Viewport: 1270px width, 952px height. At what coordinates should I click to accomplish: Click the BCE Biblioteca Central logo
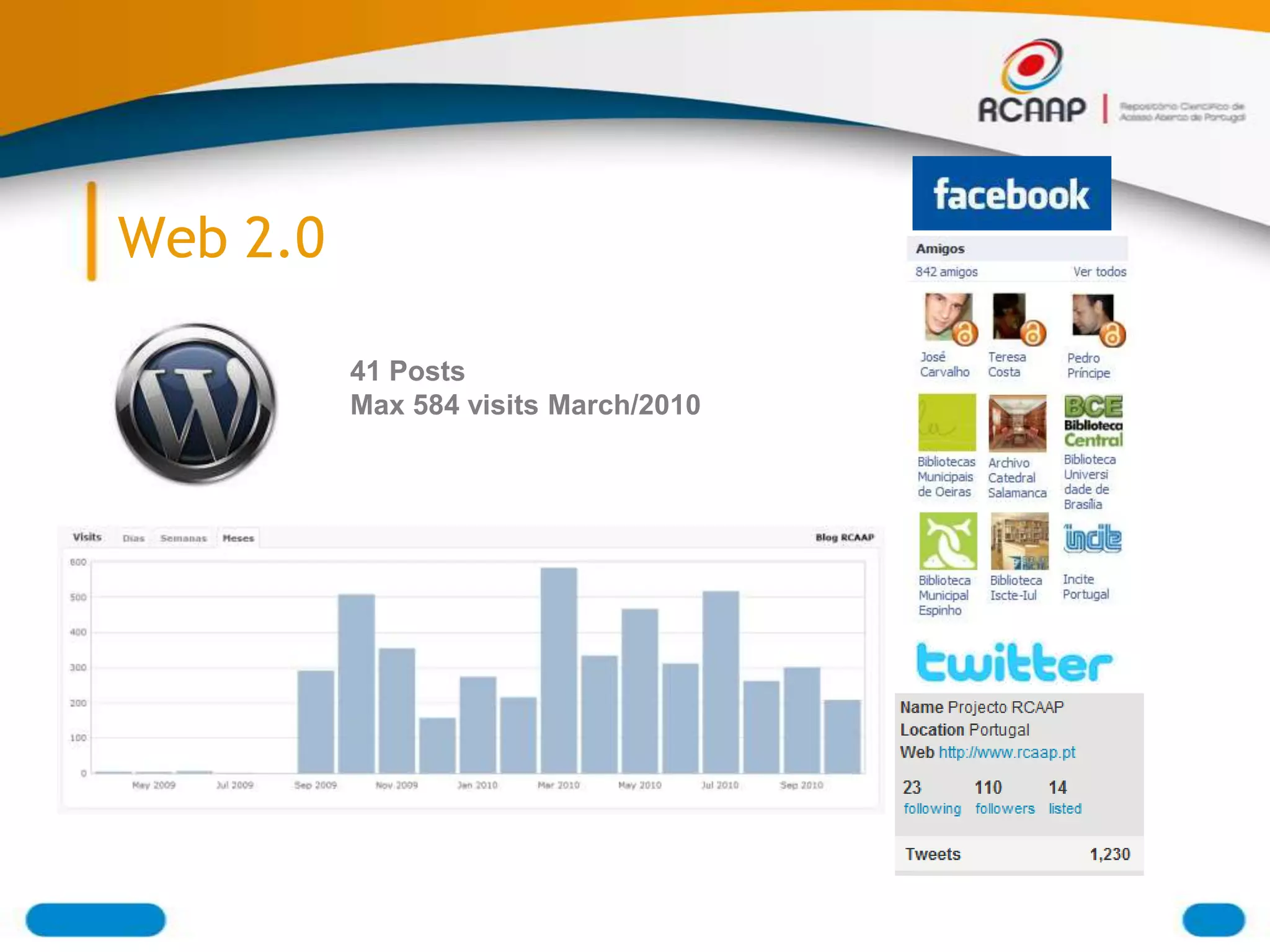1093,421
